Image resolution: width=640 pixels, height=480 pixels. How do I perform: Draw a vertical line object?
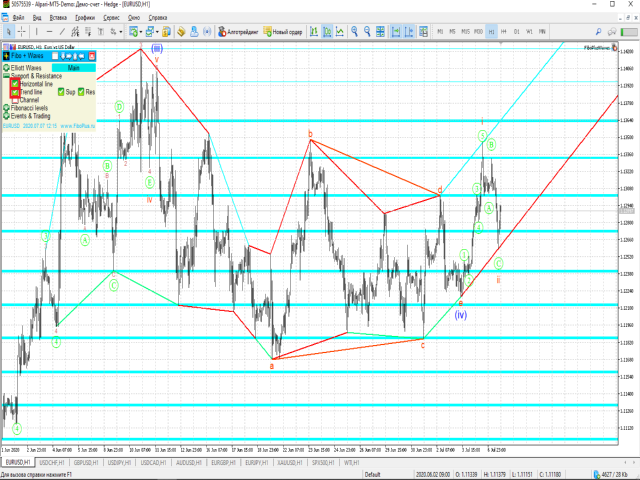[36, 31]
